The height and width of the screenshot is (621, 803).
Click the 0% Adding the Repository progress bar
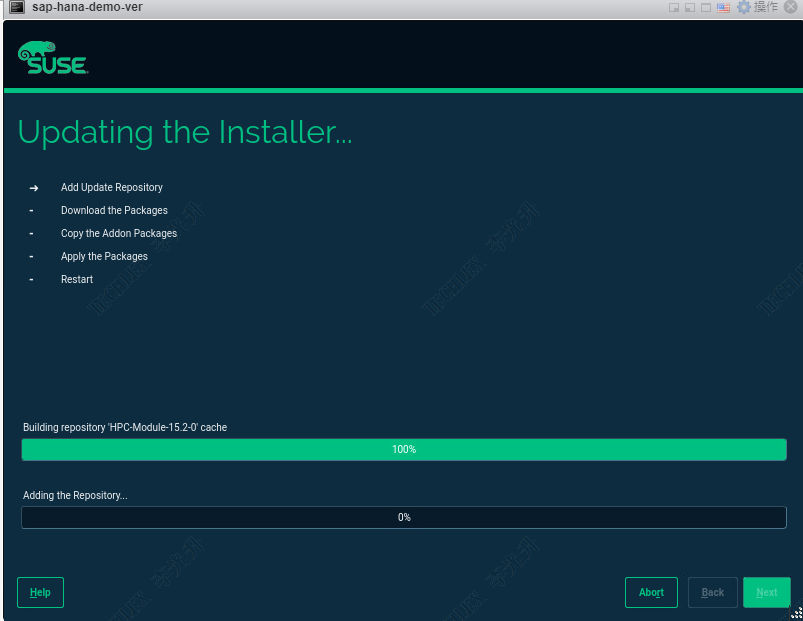404,518
